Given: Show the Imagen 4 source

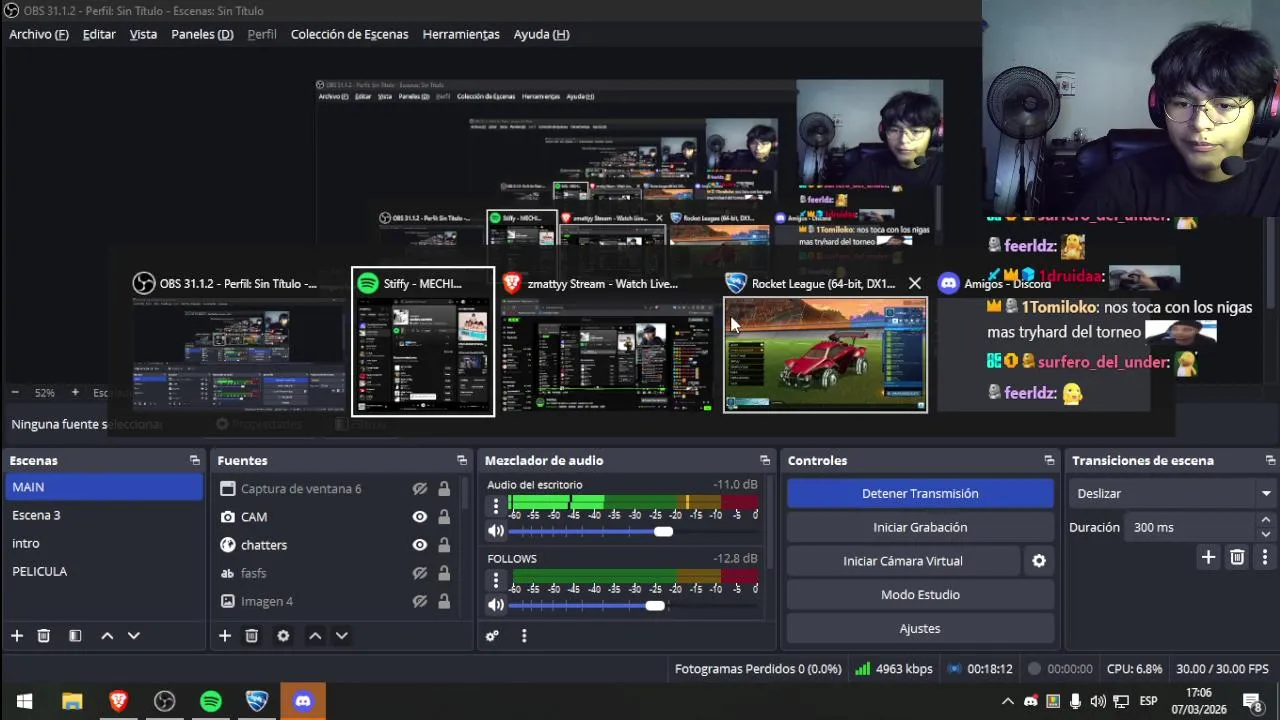Looking at the screenshot, I should (420, 601).
